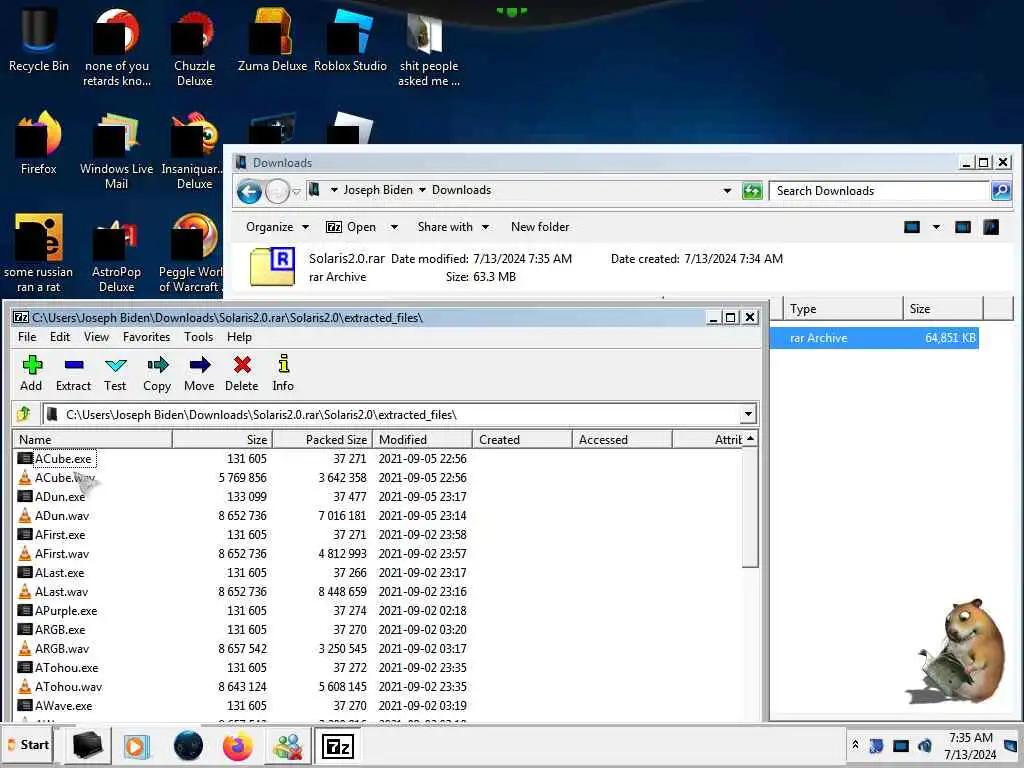The image size is (1024, 768).
Task: Click Back arrow in Downloads window
Action: coord(249,191)
